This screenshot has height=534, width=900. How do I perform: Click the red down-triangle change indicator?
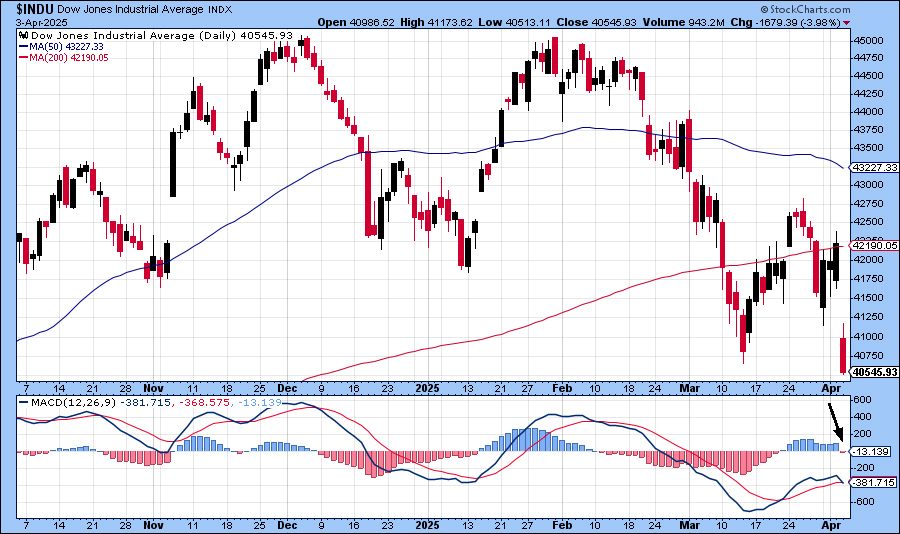point(847,23)
